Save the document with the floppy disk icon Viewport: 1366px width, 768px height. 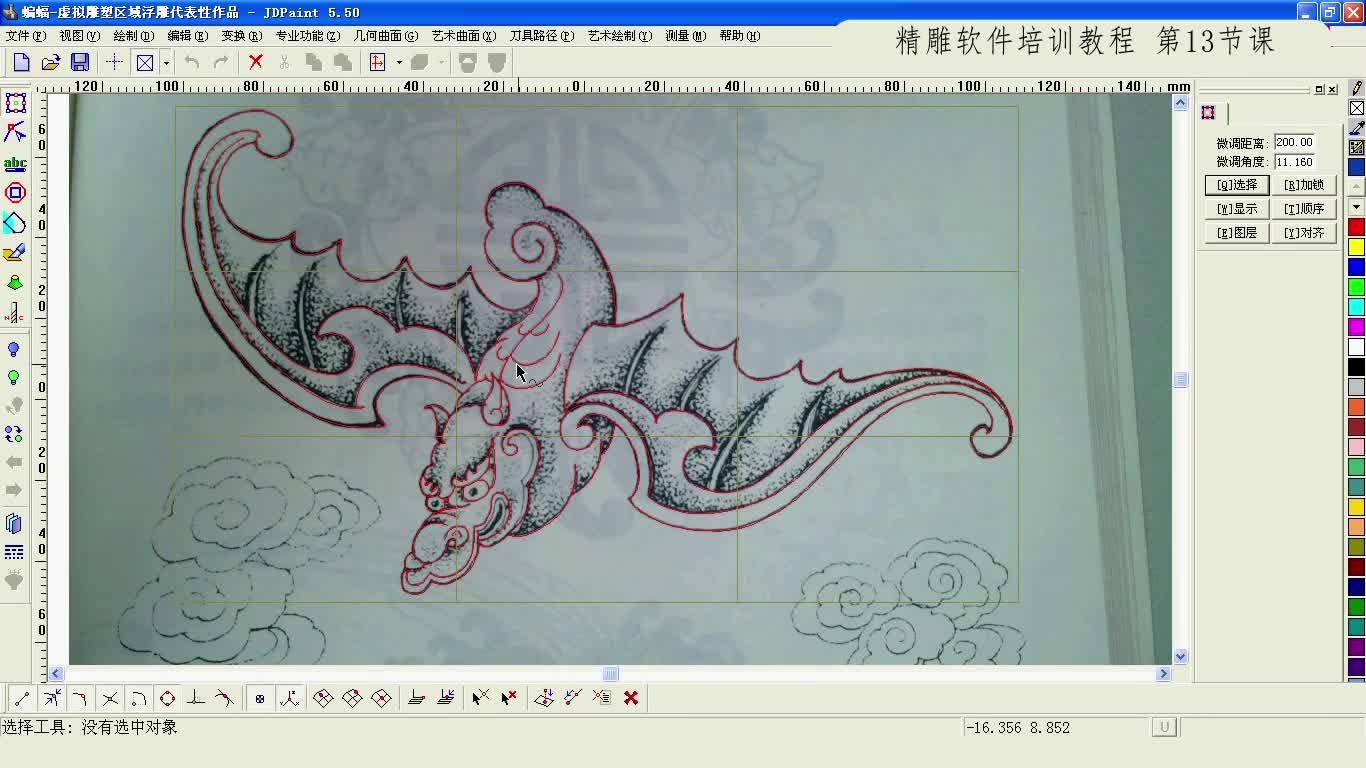pos(80,62)
